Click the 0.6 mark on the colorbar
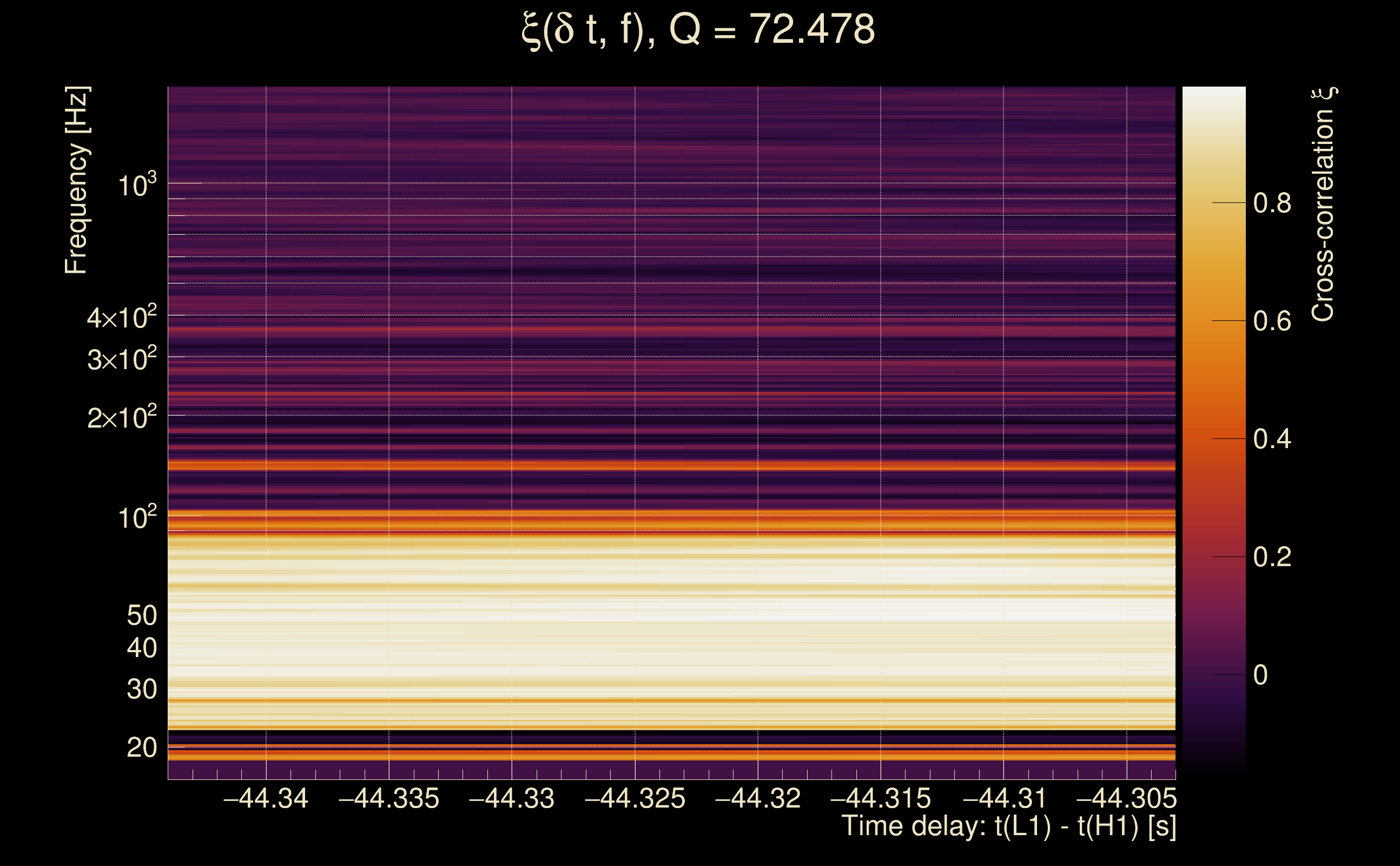This screenshot has width=1400, height=866. point(1272,322)
